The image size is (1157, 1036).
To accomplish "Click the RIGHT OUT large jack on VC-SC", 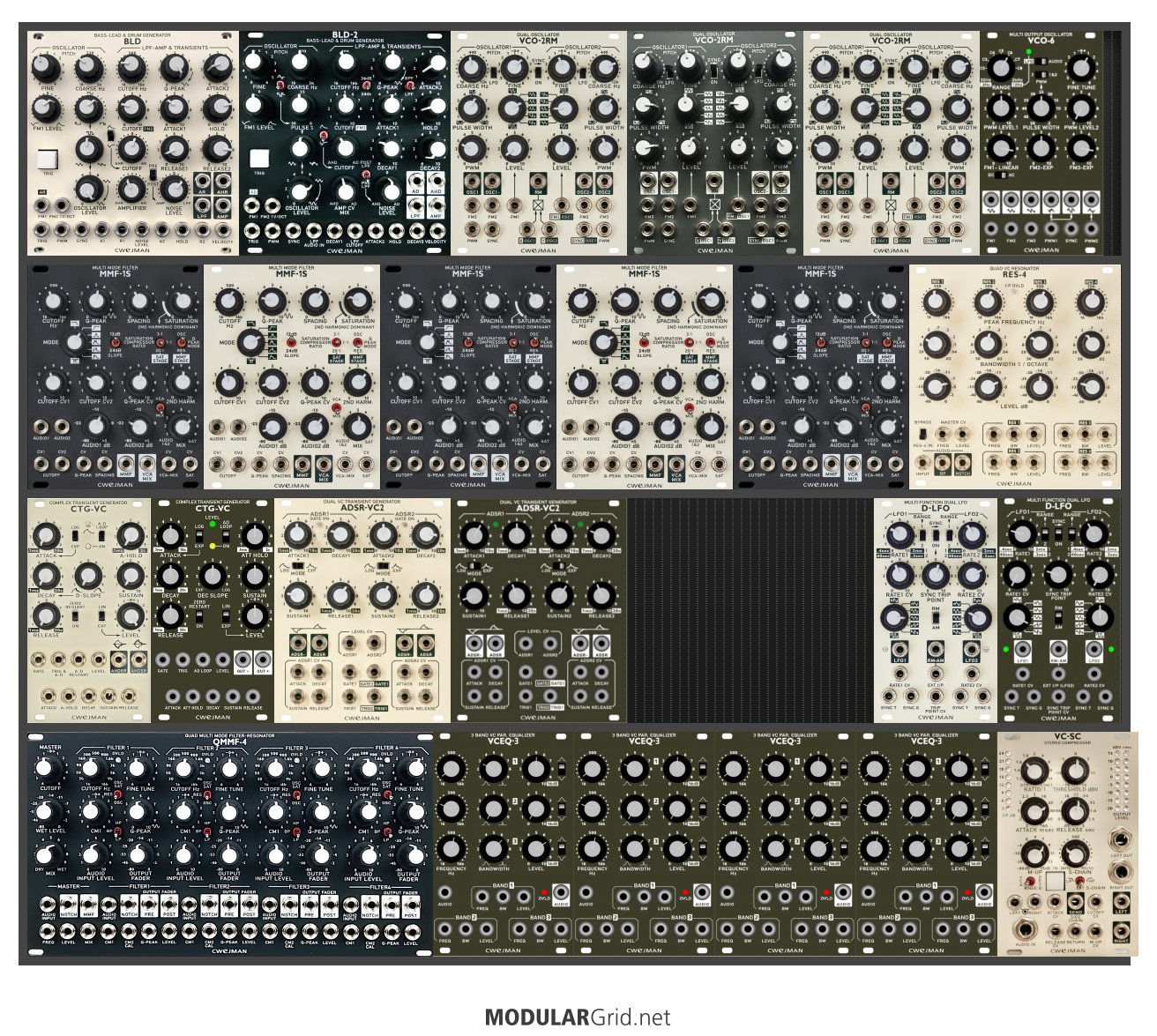I will 1121,872.
